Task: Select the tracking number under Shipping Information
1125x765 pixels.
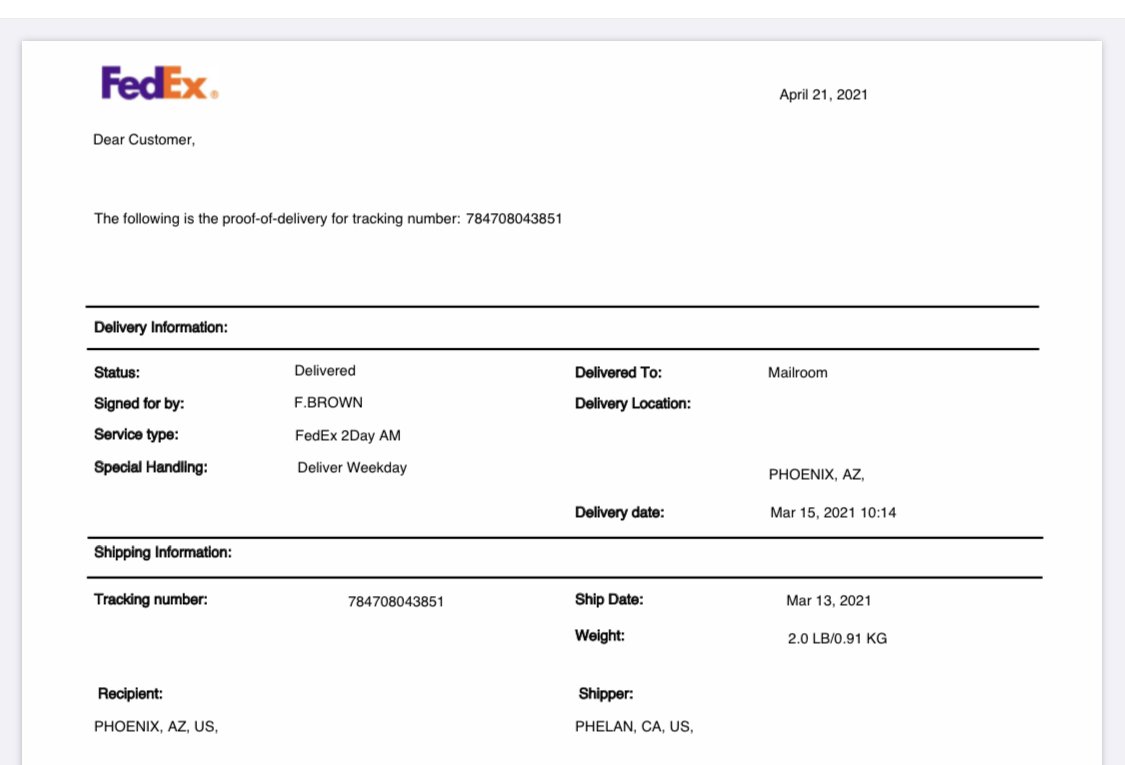Action: point(396,601)
